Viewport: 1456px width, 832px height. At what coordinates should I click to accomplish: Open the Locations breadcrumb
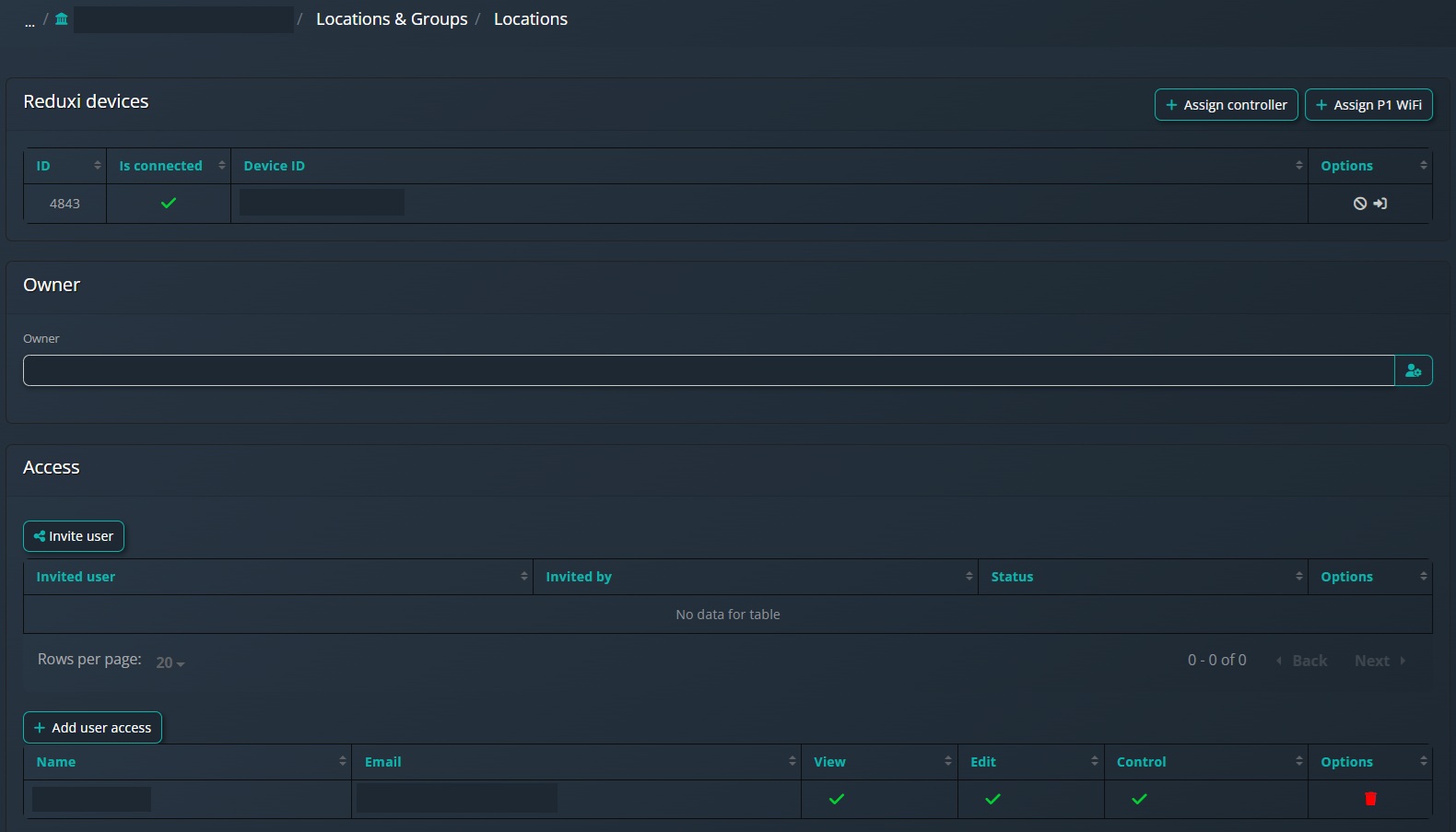[531, 19]
